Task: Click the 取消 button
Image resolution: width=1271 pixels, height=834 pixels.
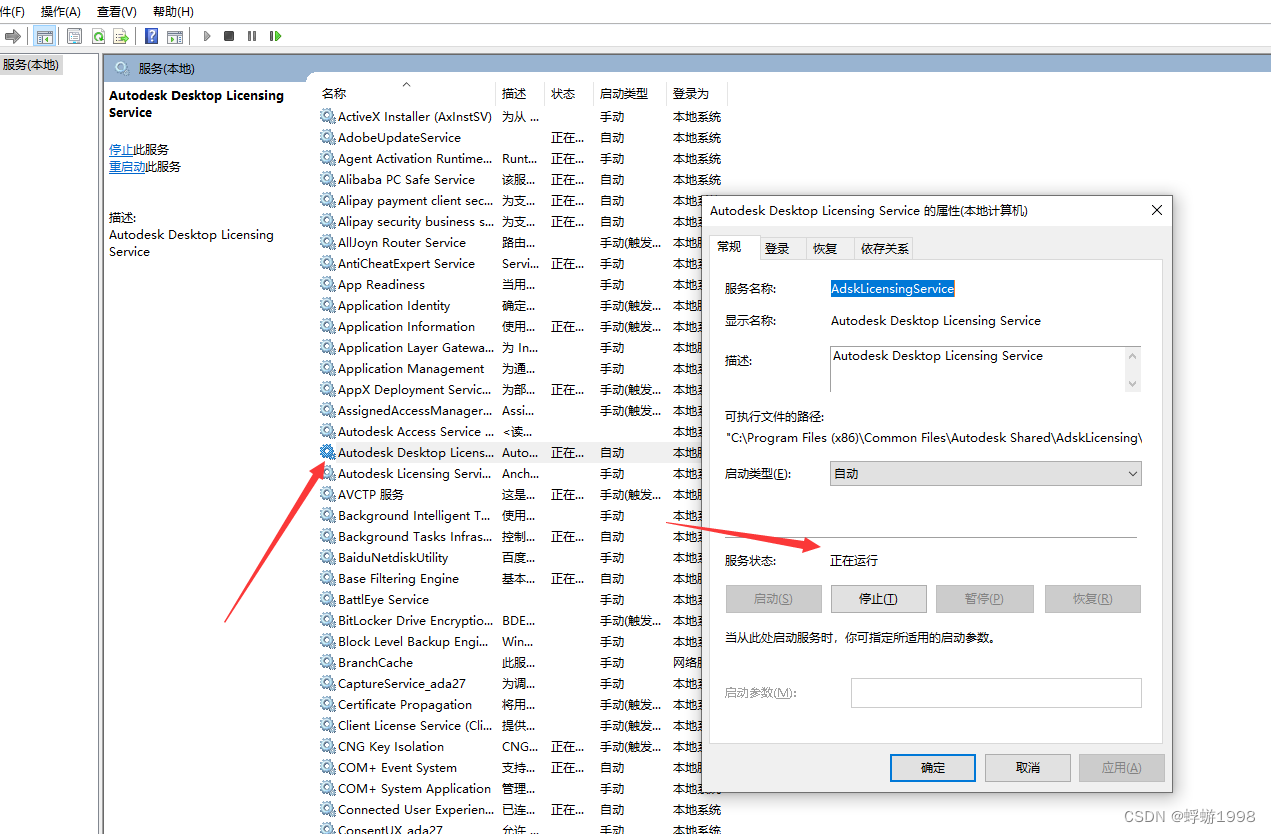Action: 1028,767
